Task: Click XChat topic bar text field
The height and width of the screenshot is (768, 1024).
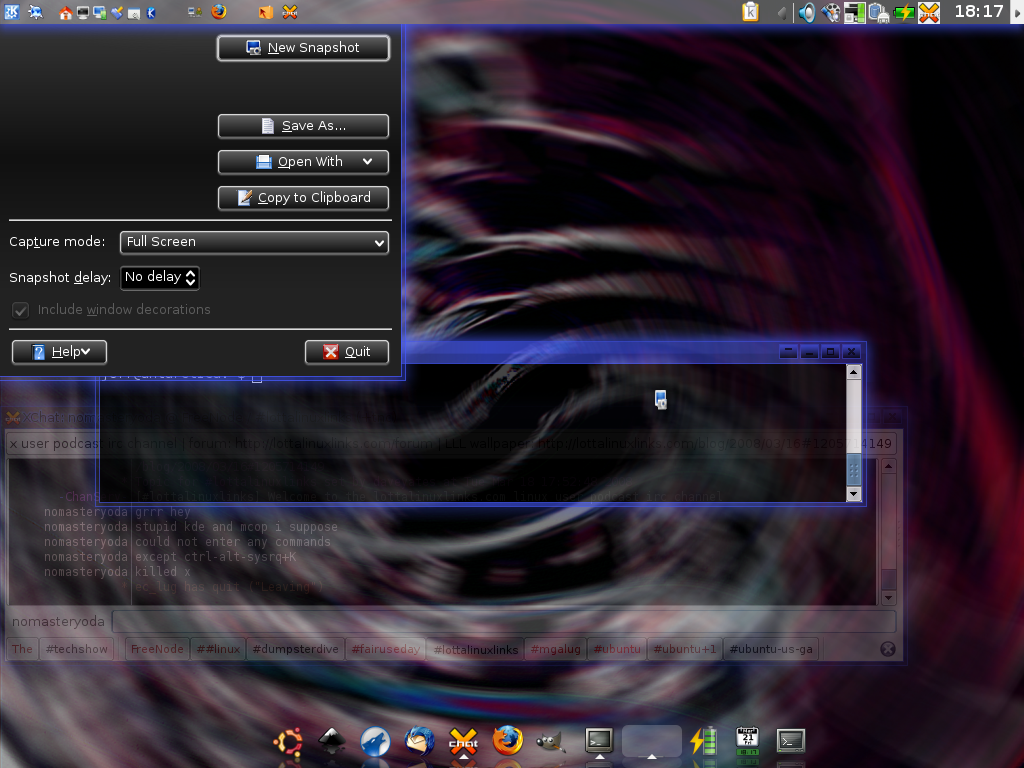Action: [451, 443]
